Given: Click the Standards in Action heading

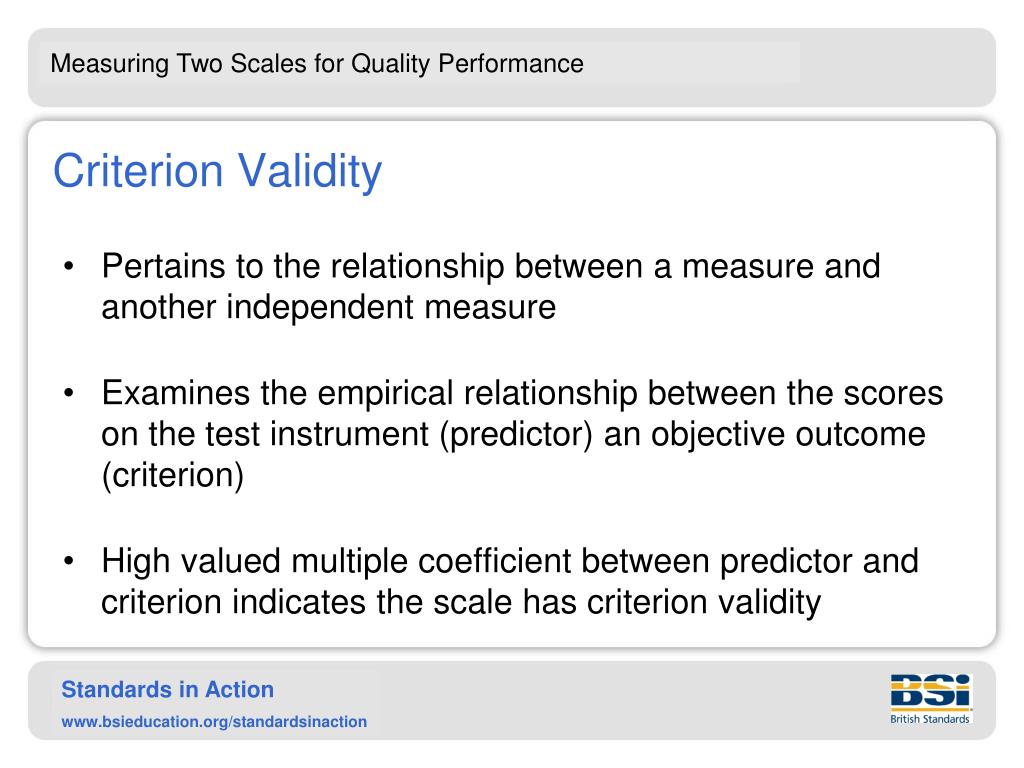Looking at the screenshot, I should point(168,690).
